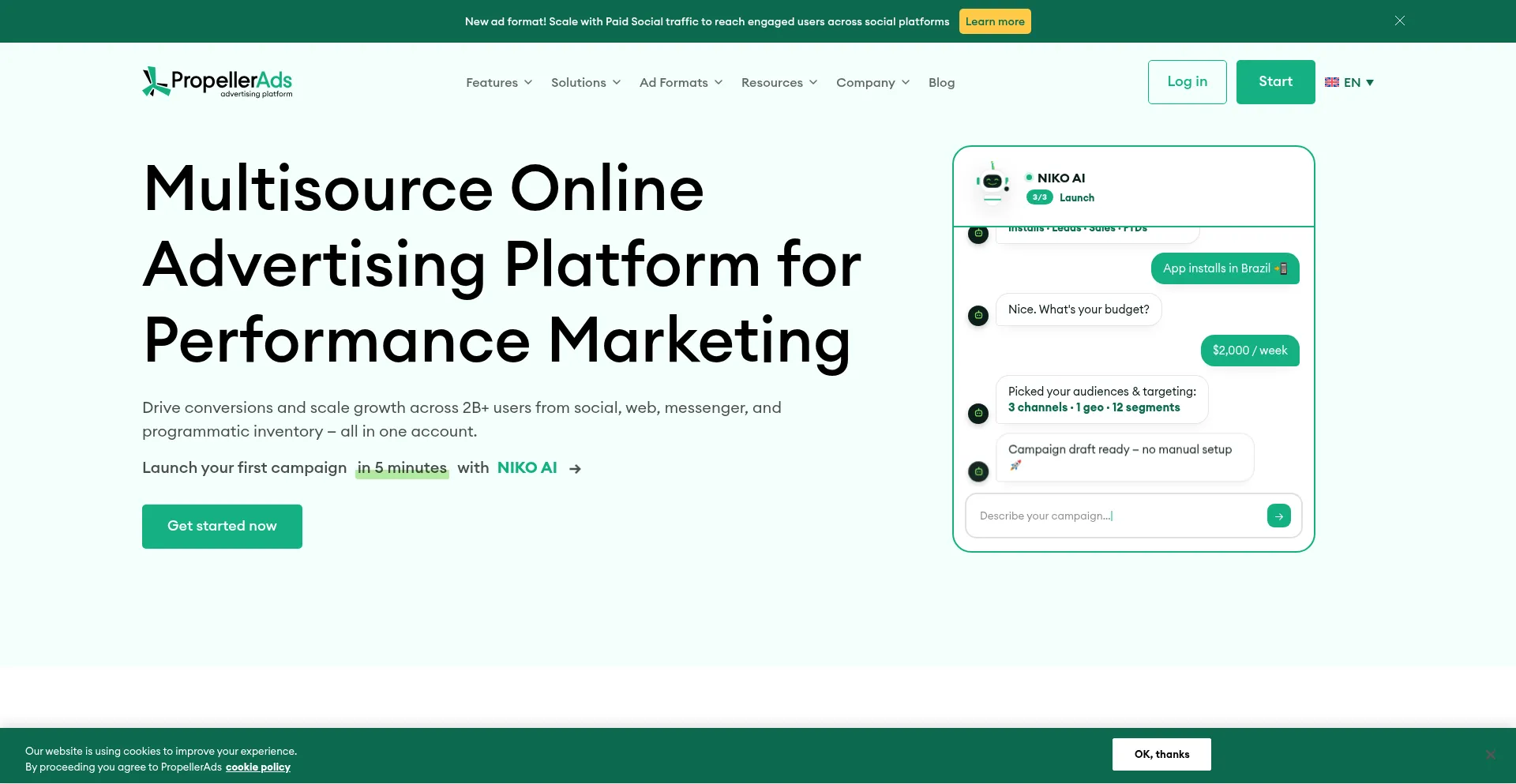The width and height of the screenshot is (1516, 784).
Task: Close the top announcement banner
Action: point(1400,21)
